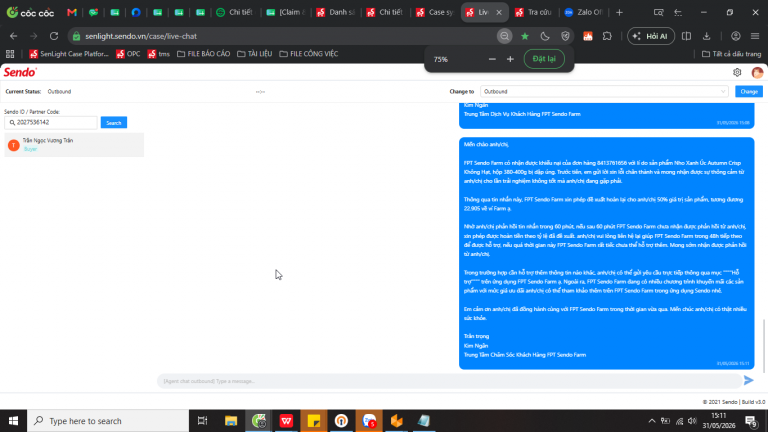
Task: Open the Cốc Cốc browser menu logo
Action: 30,12
